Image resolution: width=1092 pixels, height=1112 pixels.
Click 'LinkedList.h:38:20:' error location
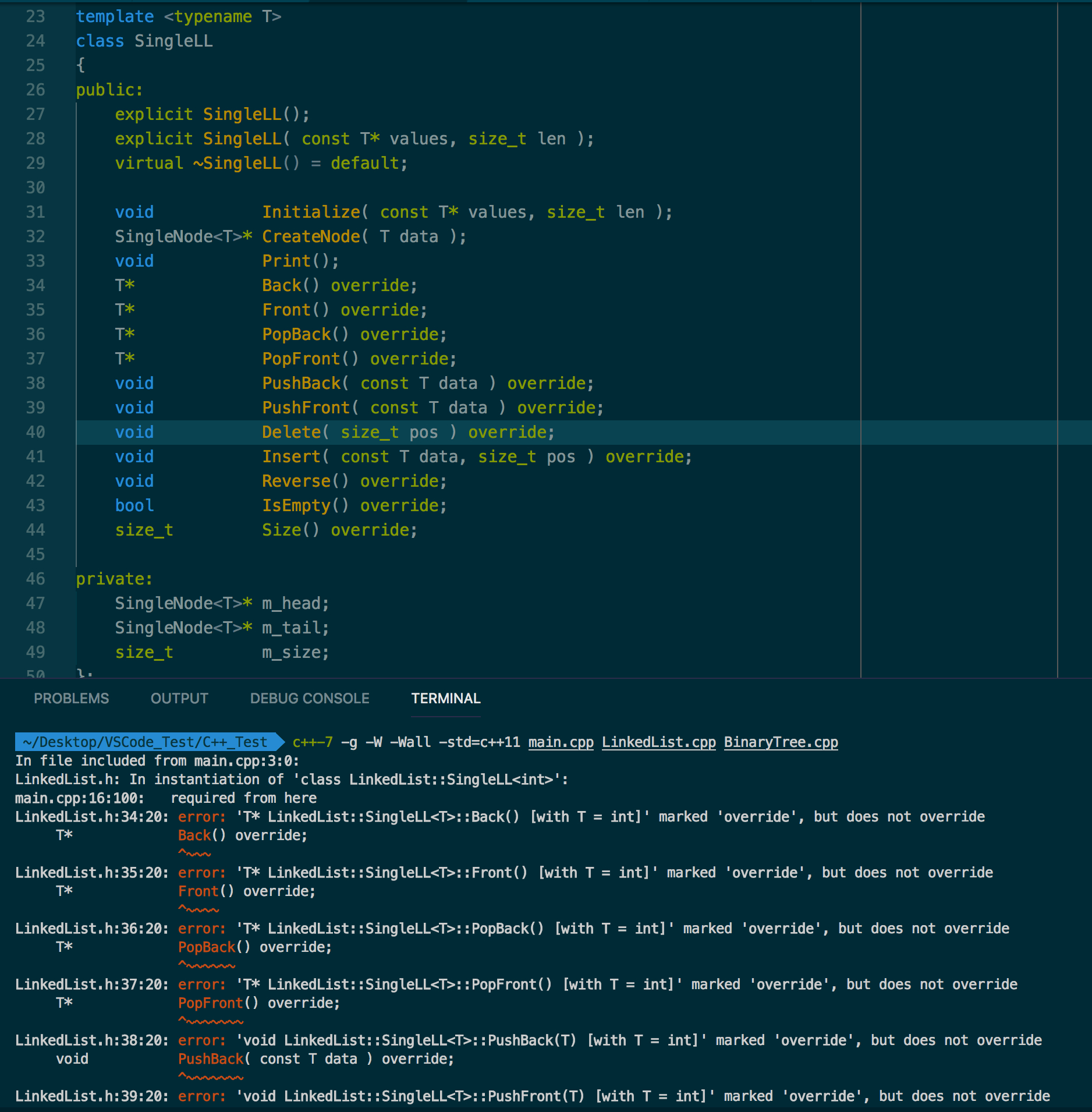pyautogui.click(x=92, y=1040)
